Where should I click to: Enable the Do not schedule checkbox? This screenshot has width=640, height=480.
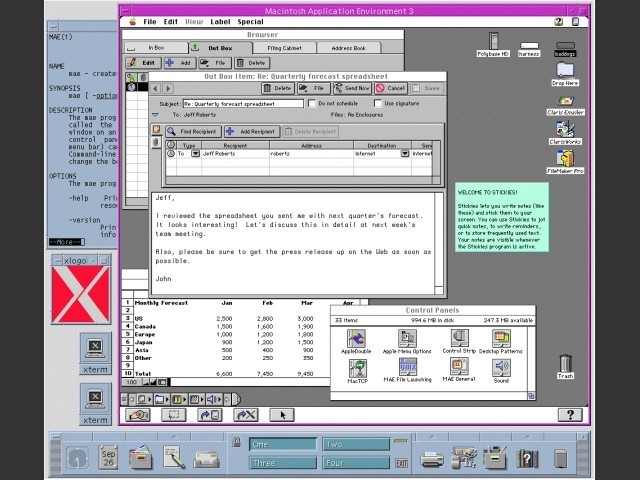click(x=312, y=104)
